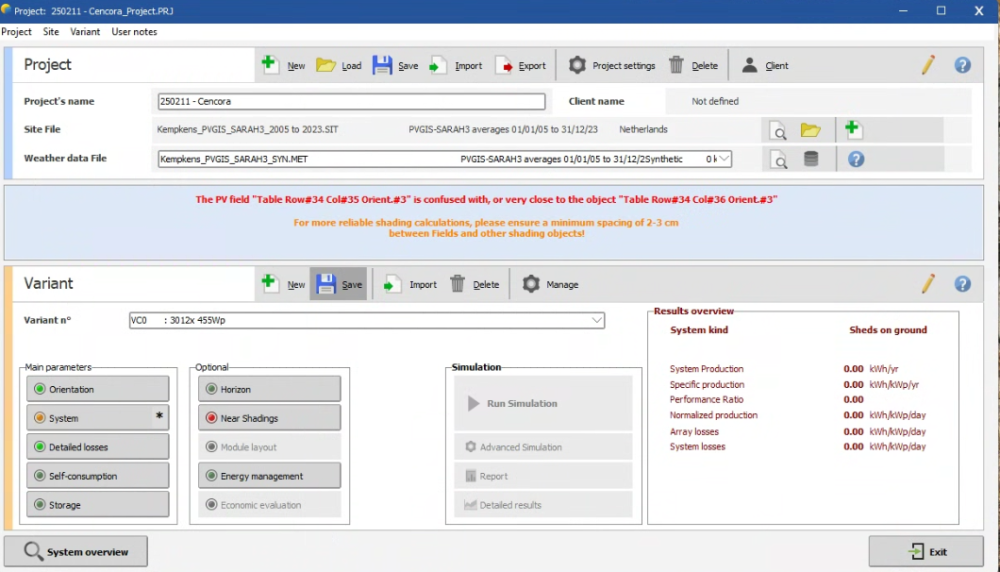
Task: Click the pencil edit icon in Project header
Action: (928, 65)
